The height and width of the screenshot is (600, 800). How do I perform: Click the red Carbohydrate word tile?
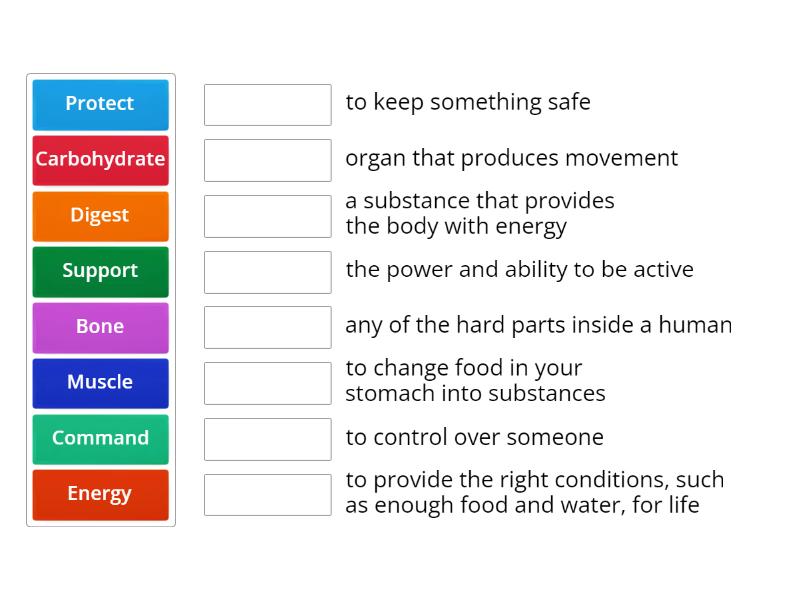coord(100,160)
